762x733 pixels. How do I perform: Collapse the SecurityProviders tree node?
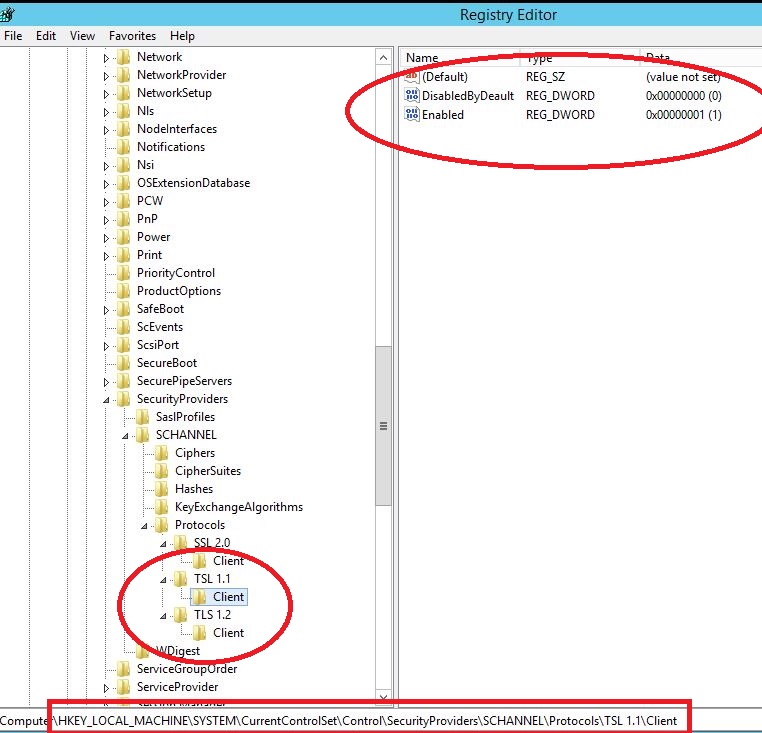click(x=107, y=400)
